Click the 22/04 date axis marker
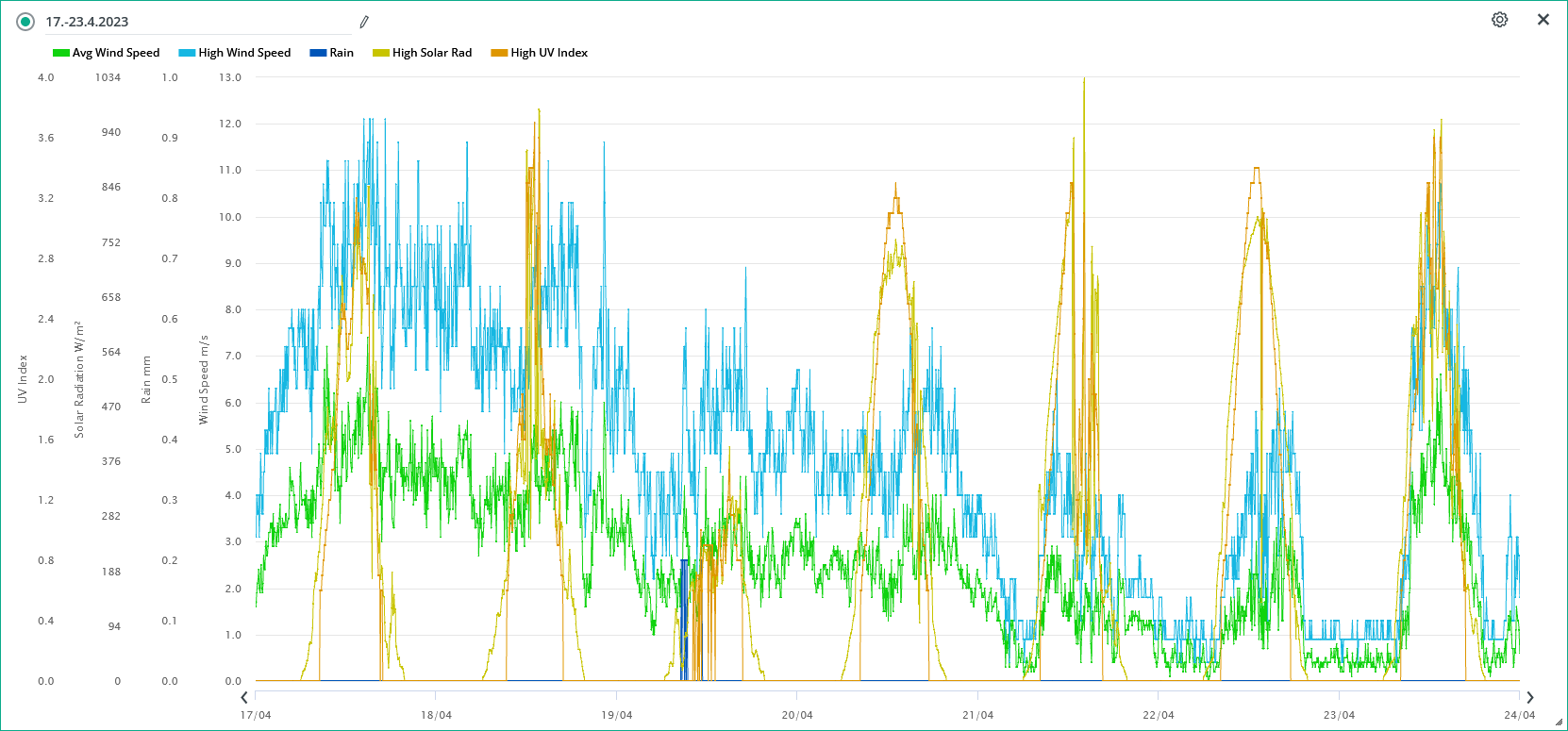Image resolution: width=1568 pixels, height=731 pixels. (x=1159, y=715)
